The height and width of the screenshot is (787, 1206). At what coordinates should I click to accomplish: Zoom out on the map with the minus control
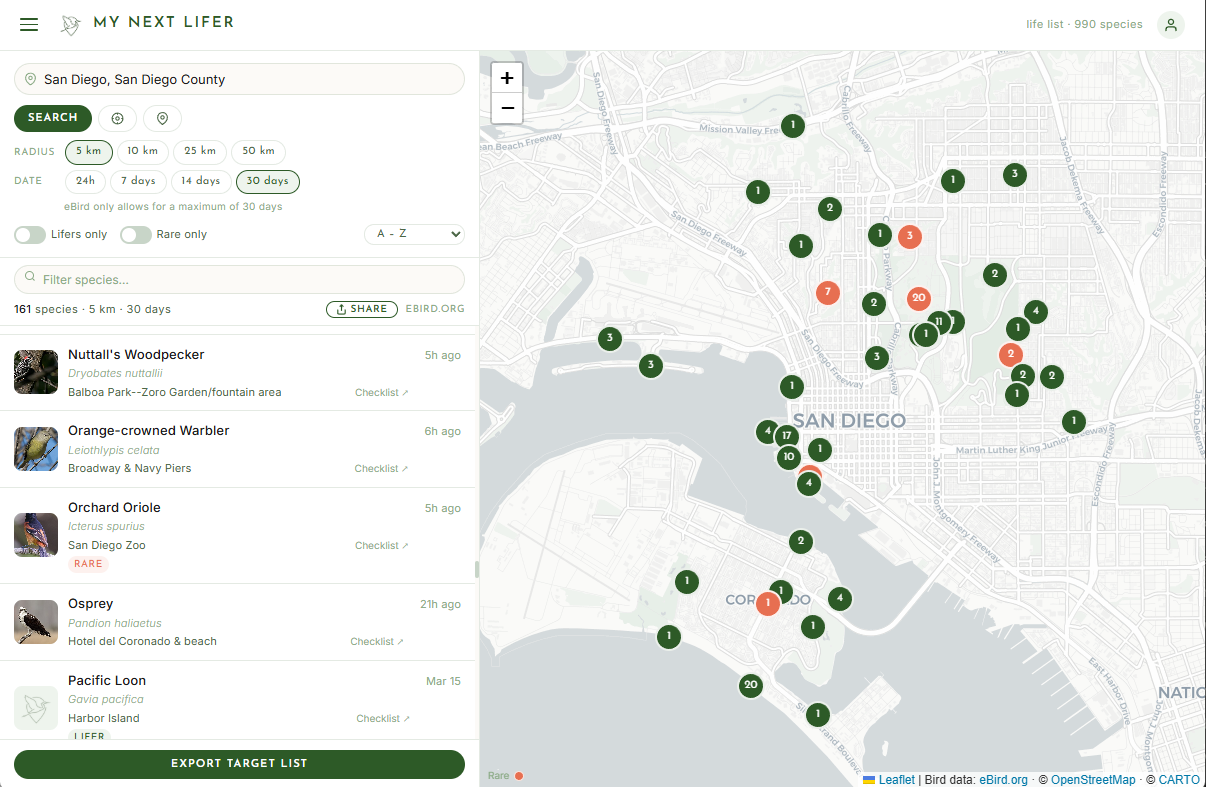tap(506, 108)
